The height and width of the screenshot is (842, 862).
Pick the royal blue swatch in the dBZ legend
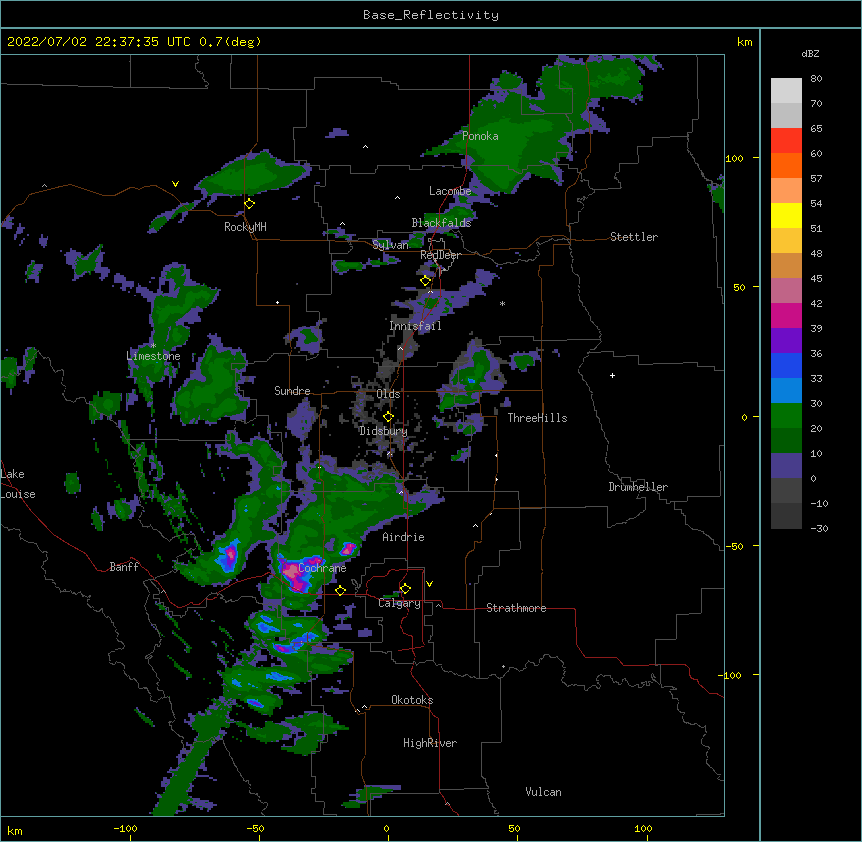[x=786, y=365]
